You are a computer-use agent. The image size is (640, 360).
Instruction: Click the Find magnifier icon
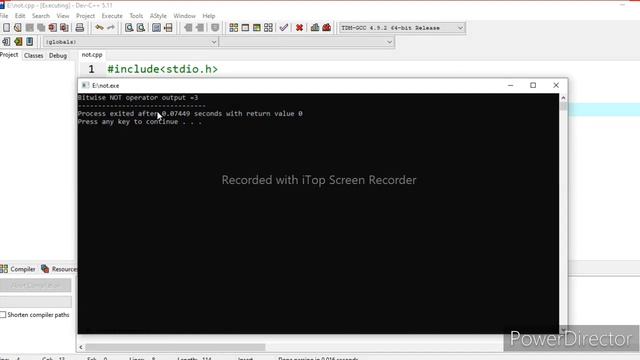(129, 28)
